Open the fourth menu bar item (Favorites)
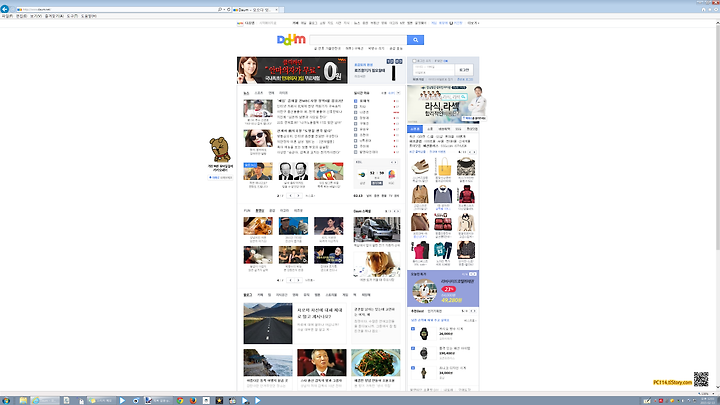Image resolution: width=720 pixels, height=405 pixels. tap(54, 16)
